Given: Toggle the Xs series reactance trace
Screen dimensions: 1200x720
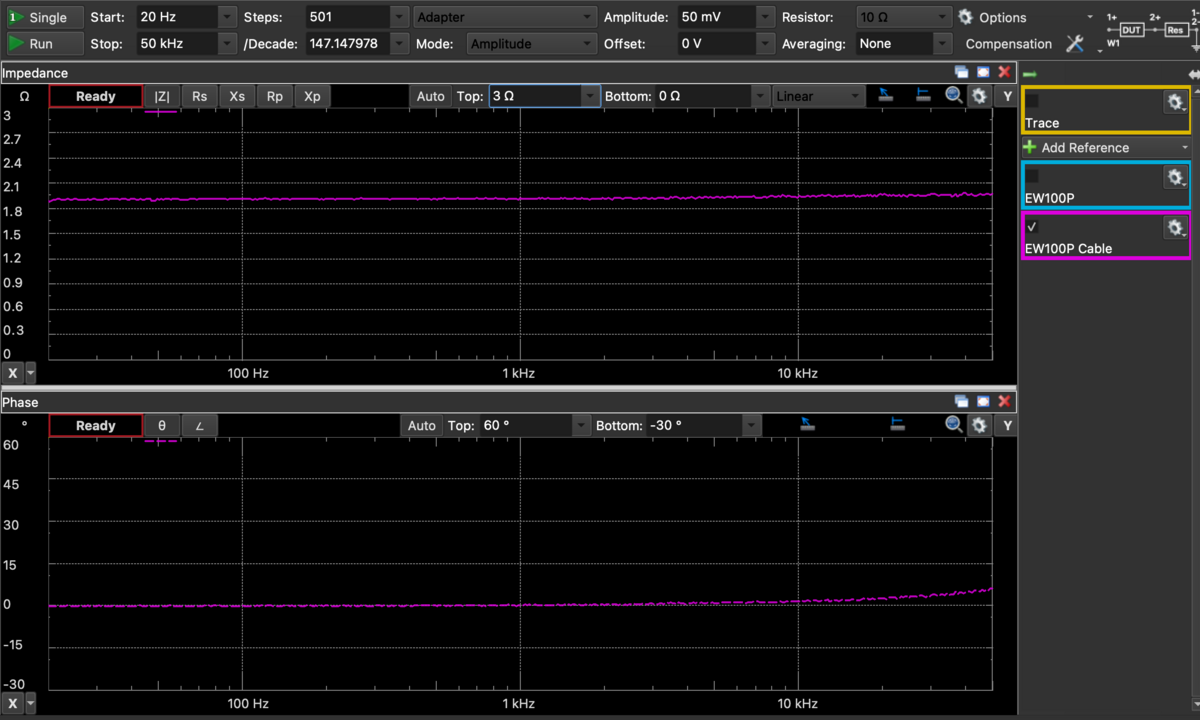Looking at the screenshot, I should [x=237, y=96].
